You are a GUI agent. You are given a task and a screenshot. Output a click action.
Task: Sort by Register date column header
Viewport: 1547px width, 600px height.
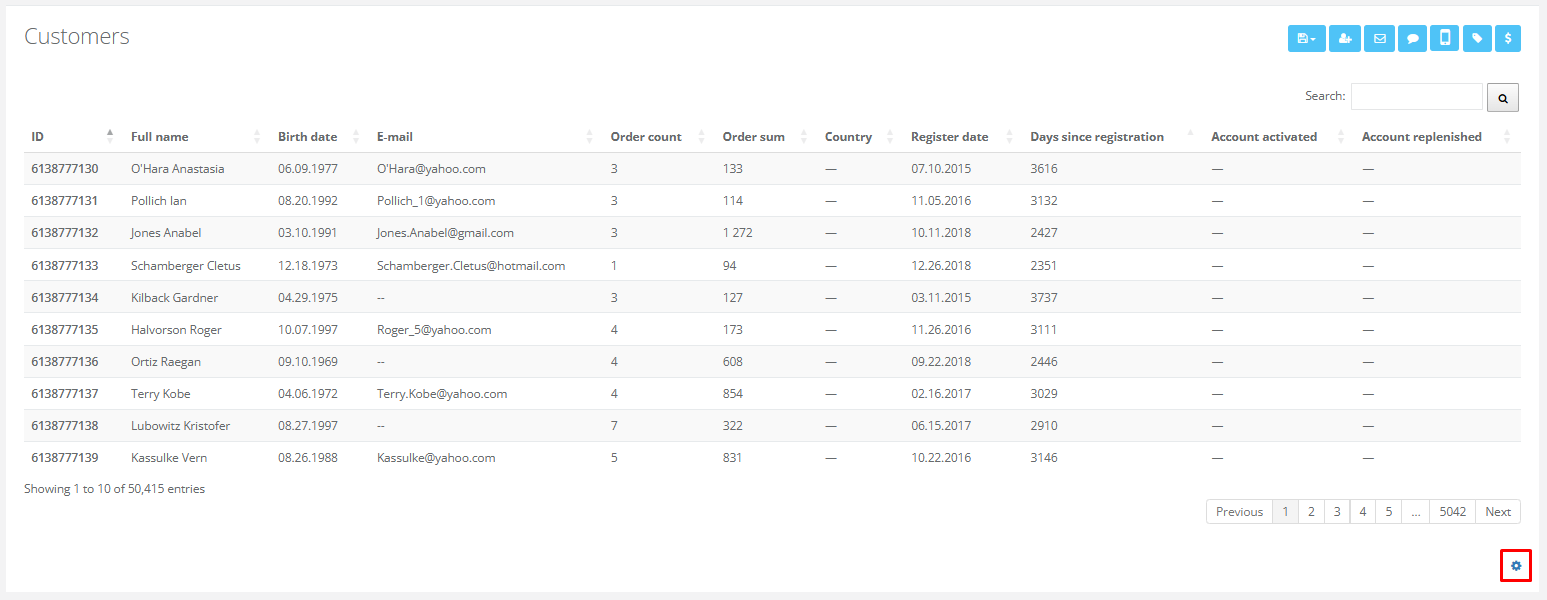pyautogui.click(x=949, y=137)
